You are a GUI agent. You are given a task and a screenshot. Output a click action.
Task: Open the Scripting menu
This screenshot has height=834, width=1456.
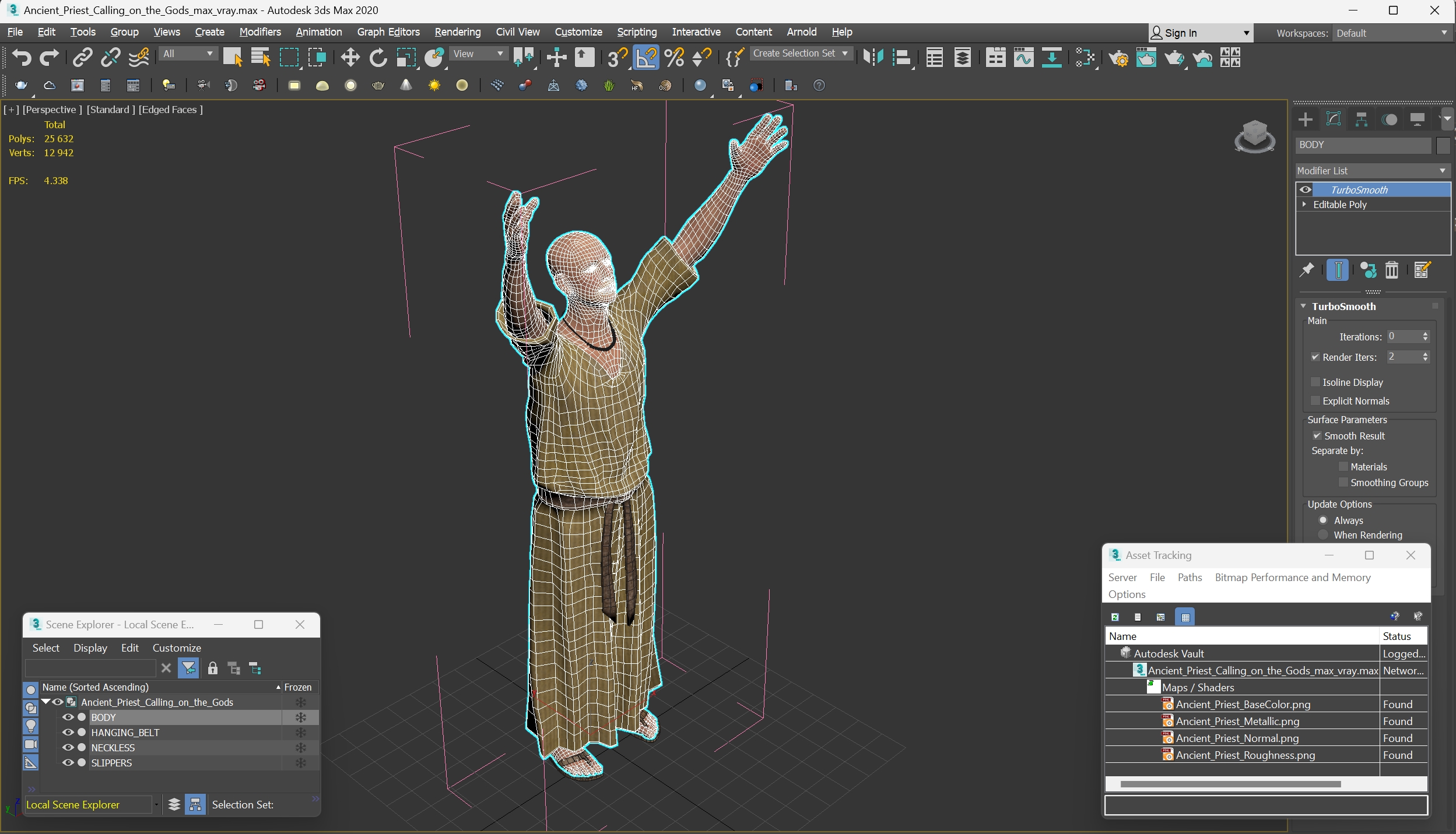click(637, 32)
